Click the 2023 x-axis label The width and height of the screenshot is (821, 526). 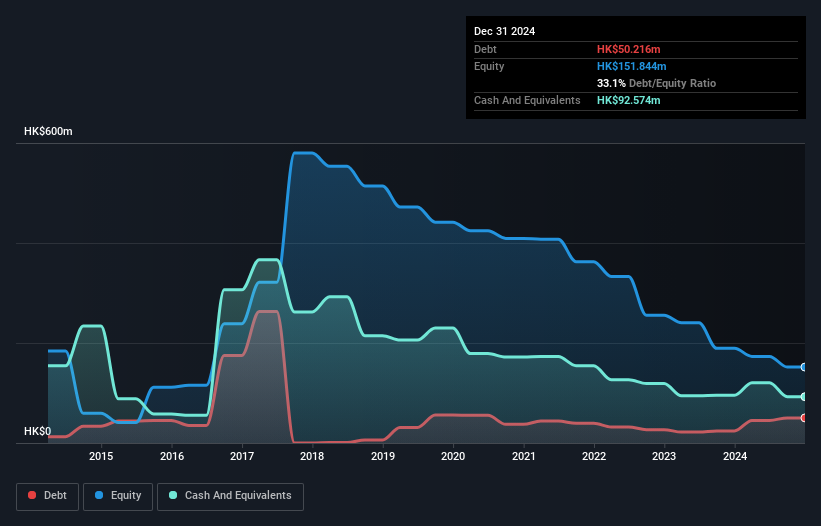[x=664, y=456]
